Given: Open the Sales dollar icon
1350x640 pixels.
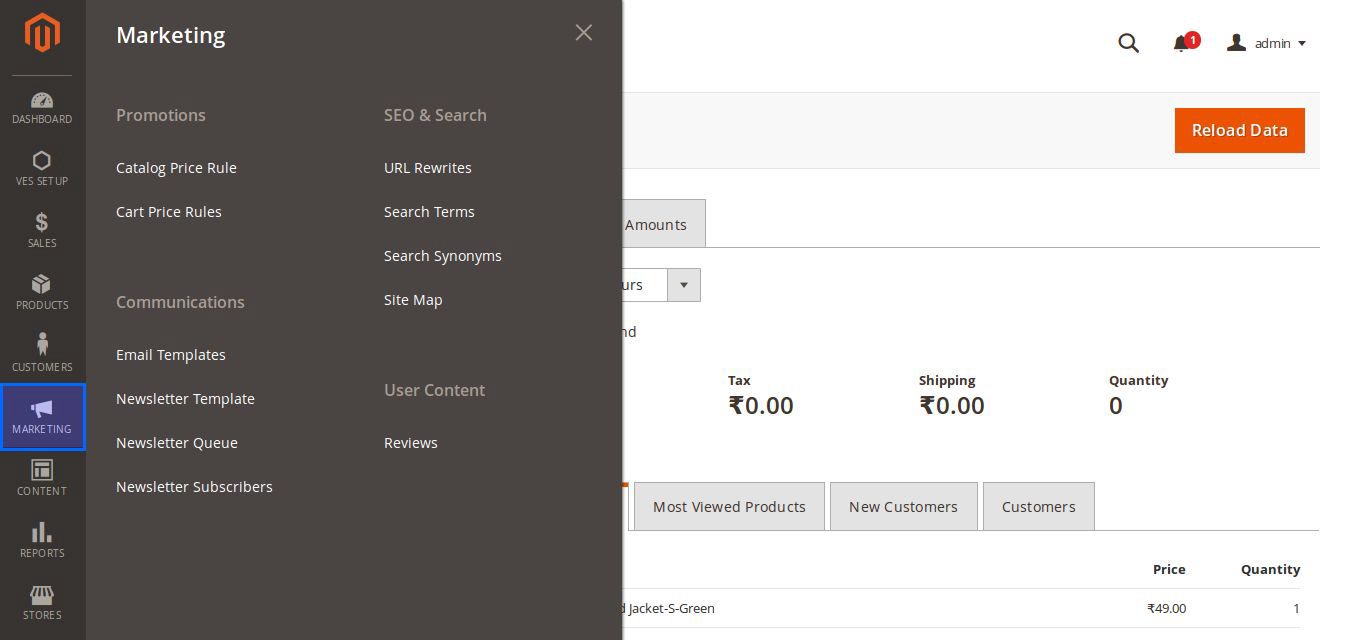Looking at the screenshot, I should point(42,223).
